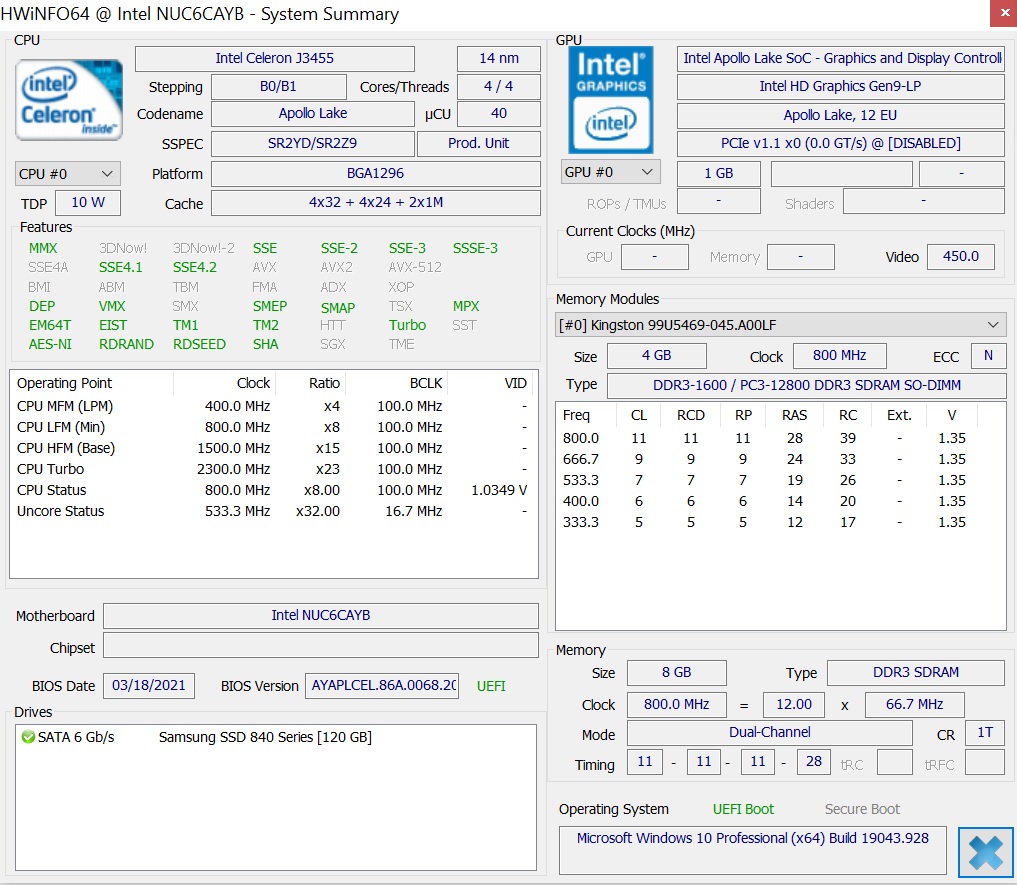Click the Intel Graphics logo
The image size is (1017, 885).
[x=611, y=100]
